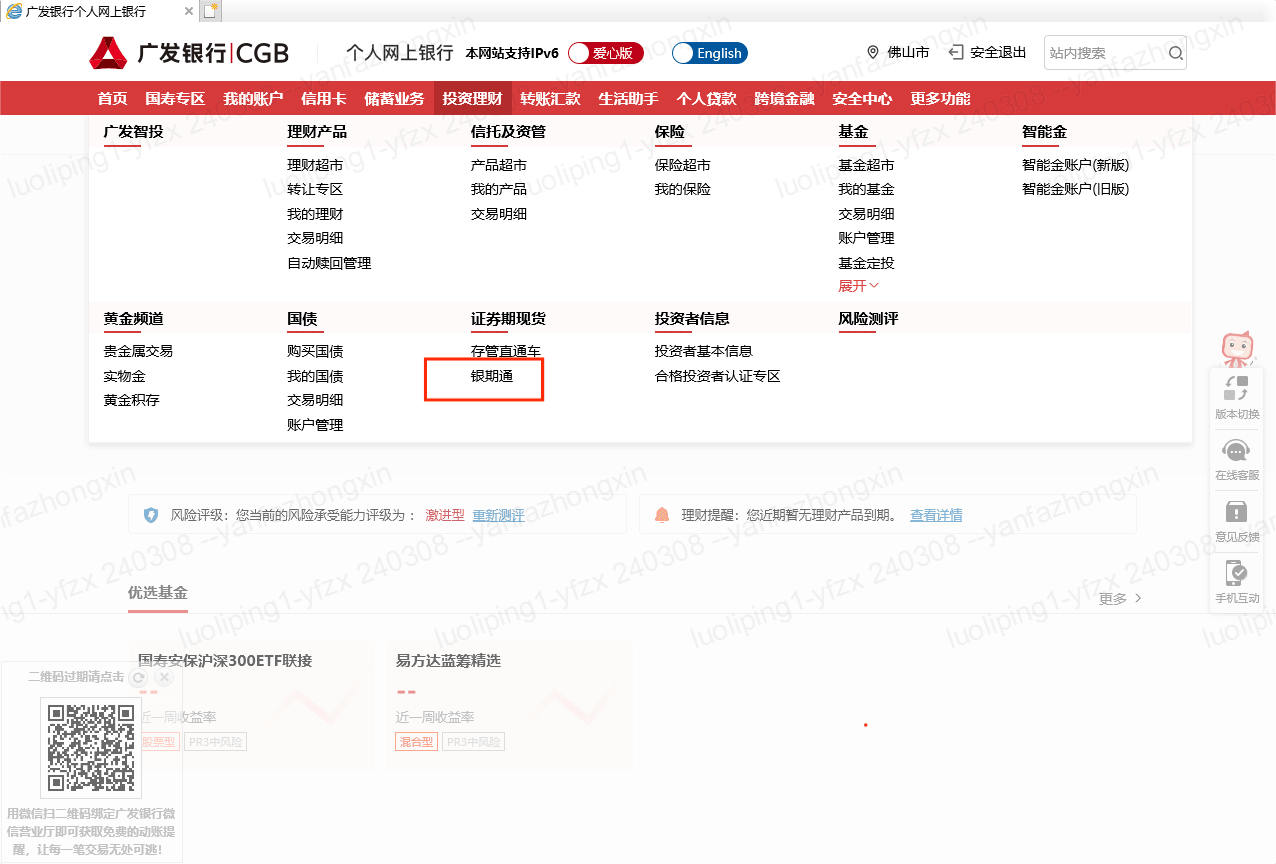Viewport: 1276px width, 864px height.
Task: Toggle the English language switch
Action: (x=710, y=53)
